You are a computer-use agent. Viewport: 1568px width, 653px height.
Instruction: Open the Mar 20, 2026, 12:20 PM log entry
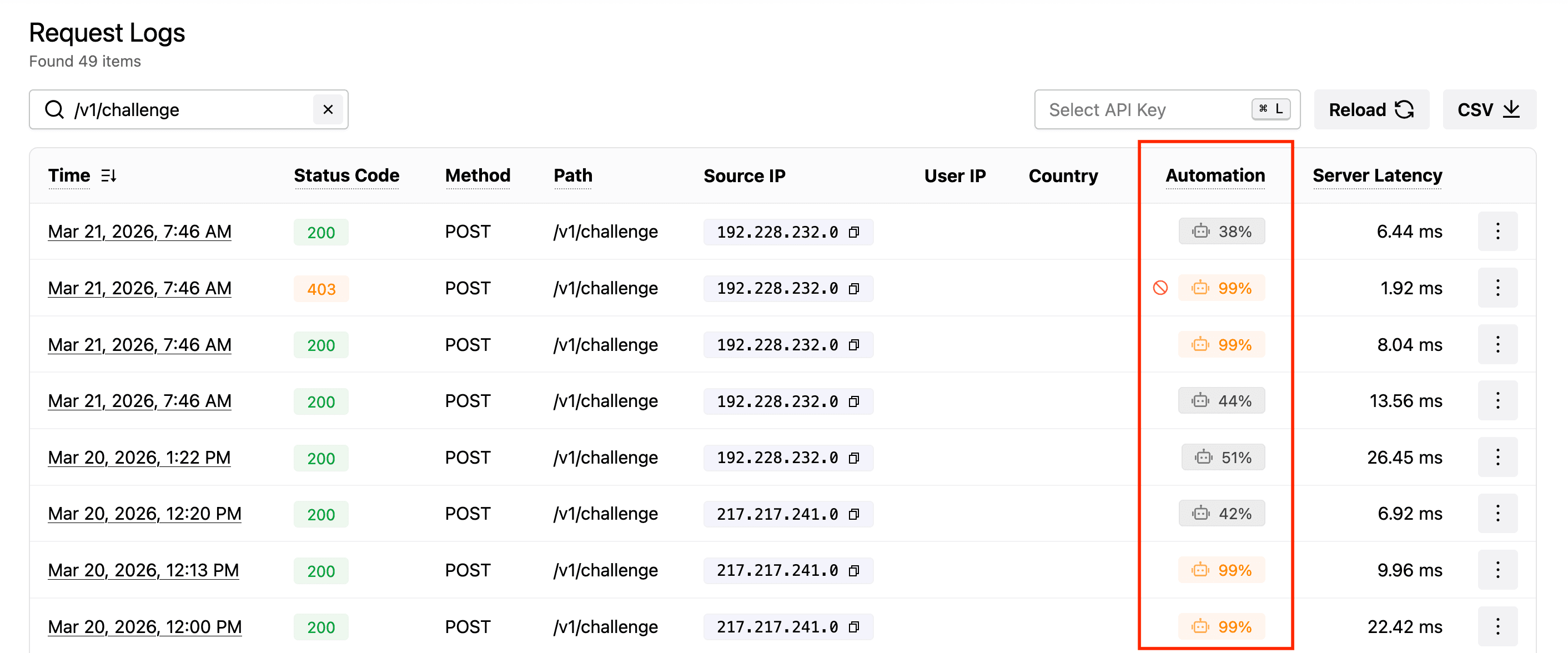145,514
